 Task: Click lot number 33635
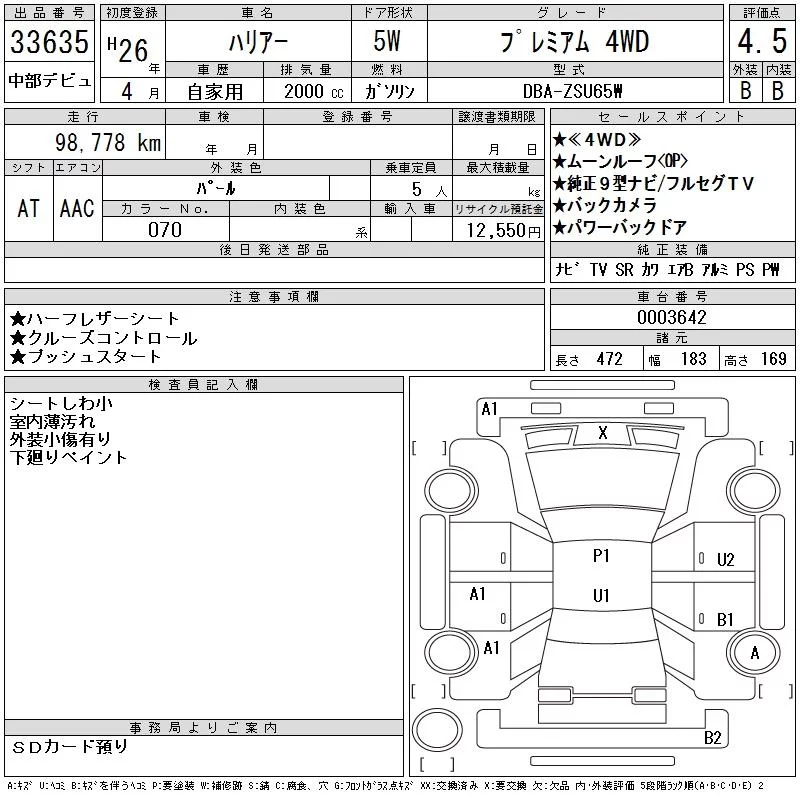pos(49,42)
